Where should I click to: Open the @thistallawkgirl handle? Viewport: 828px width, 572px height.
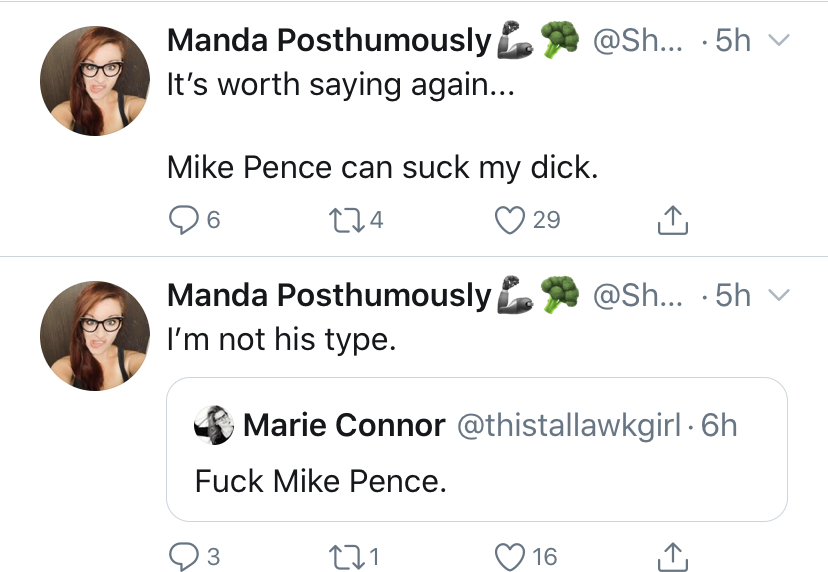[x=569, y=425]
